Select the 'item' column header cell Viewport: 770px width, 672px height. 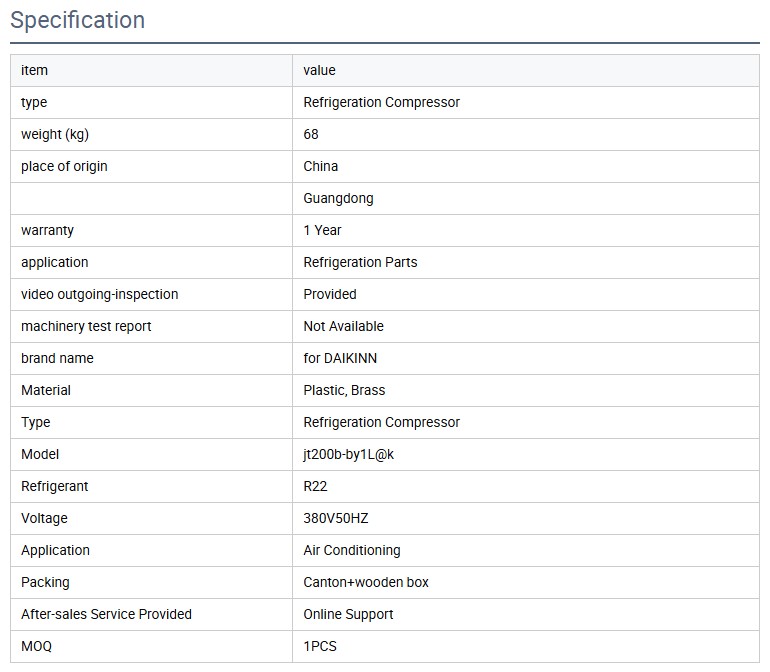point(34,70)
